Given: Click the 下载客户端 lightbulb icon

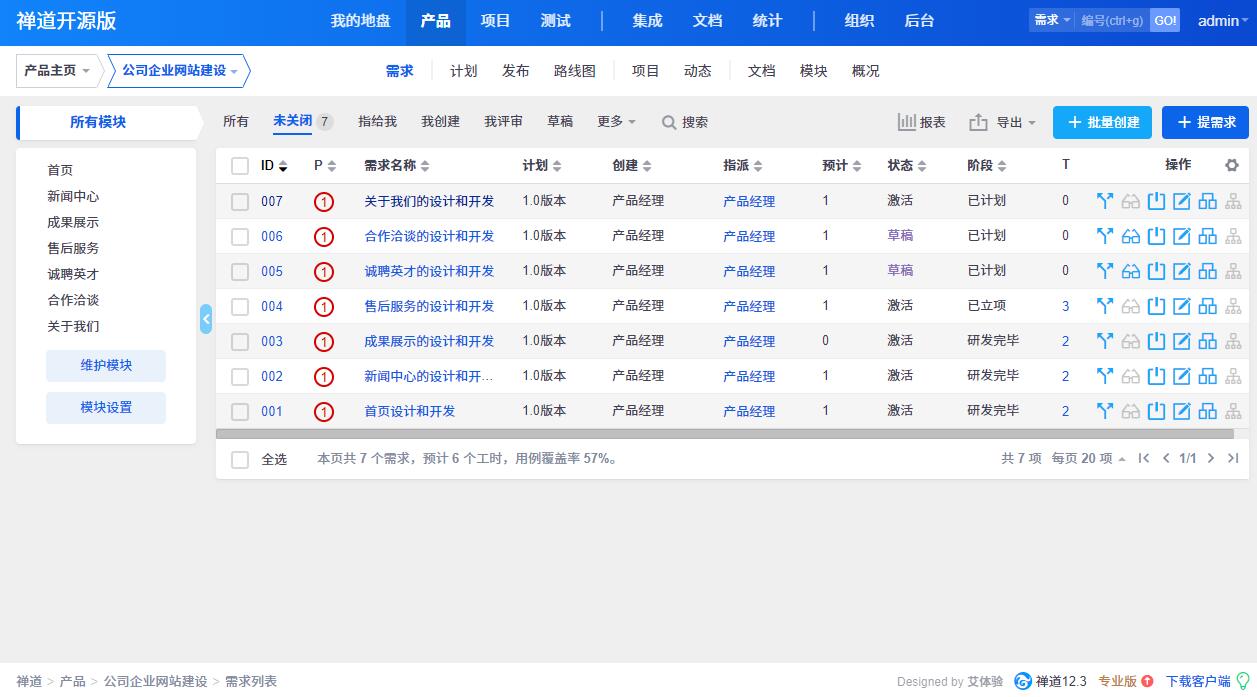Looking at the screenshot, I should pyautogui.click(x=1244, y=681).
